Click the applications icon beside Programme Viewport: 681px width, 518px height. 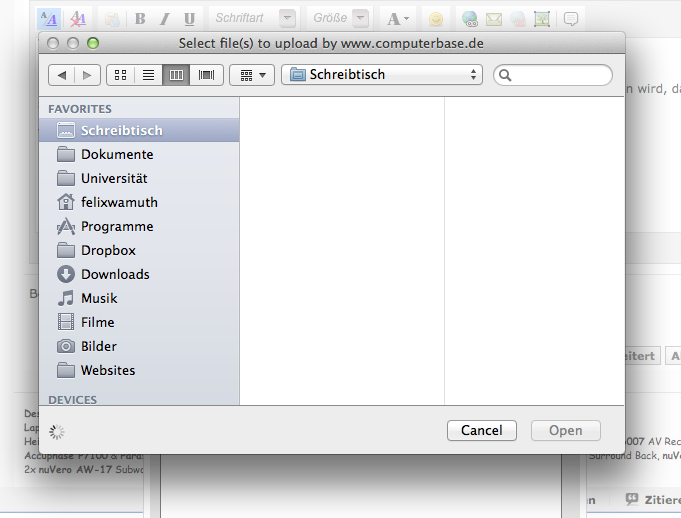click(66, 226)
